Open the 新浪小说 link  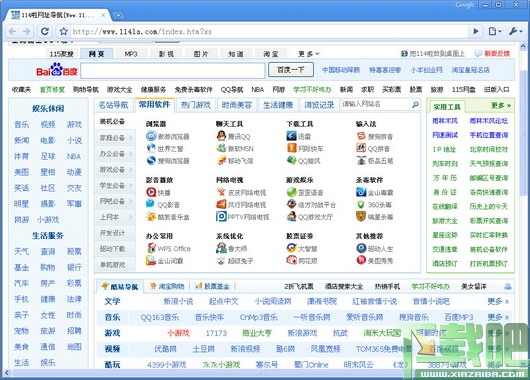click(x=178, y=301)
